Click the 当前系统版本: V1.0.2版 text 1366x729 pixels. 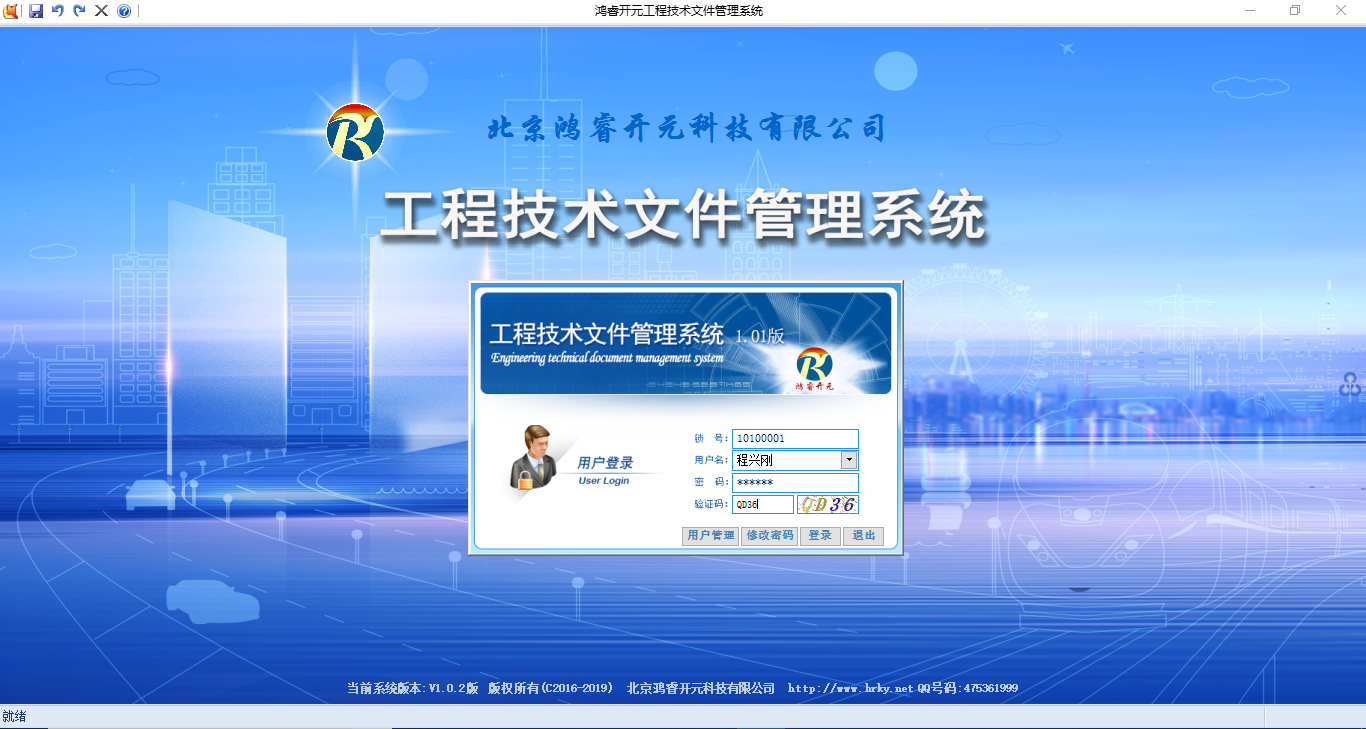(x=413, y=688)
